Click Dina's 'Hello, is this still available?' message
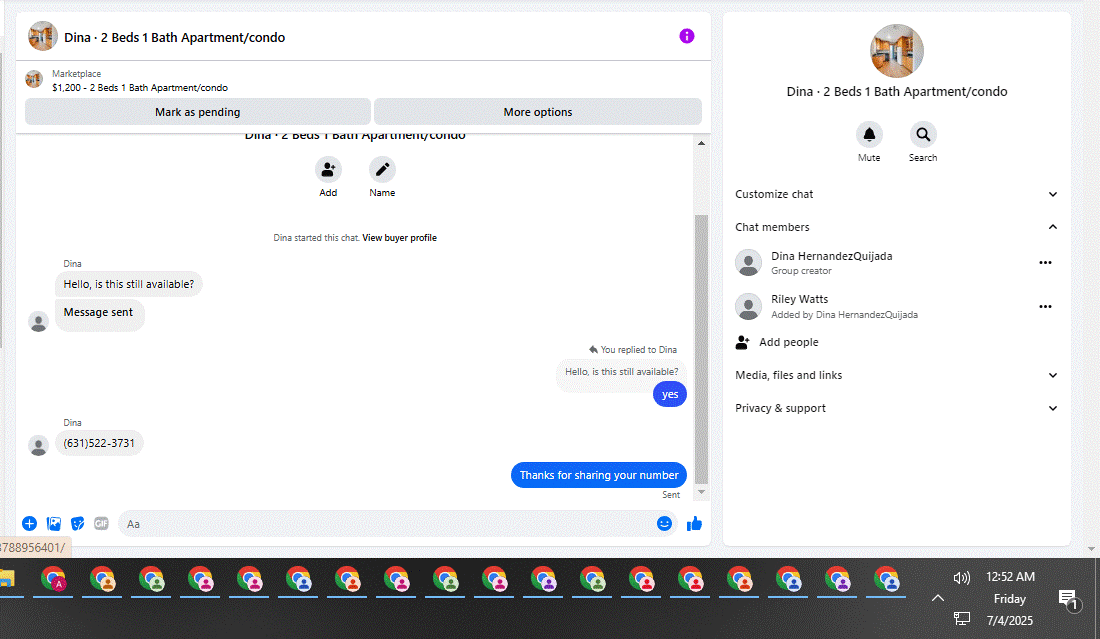The width and height of the screenshot is (1100, 639). pos(128,284)
